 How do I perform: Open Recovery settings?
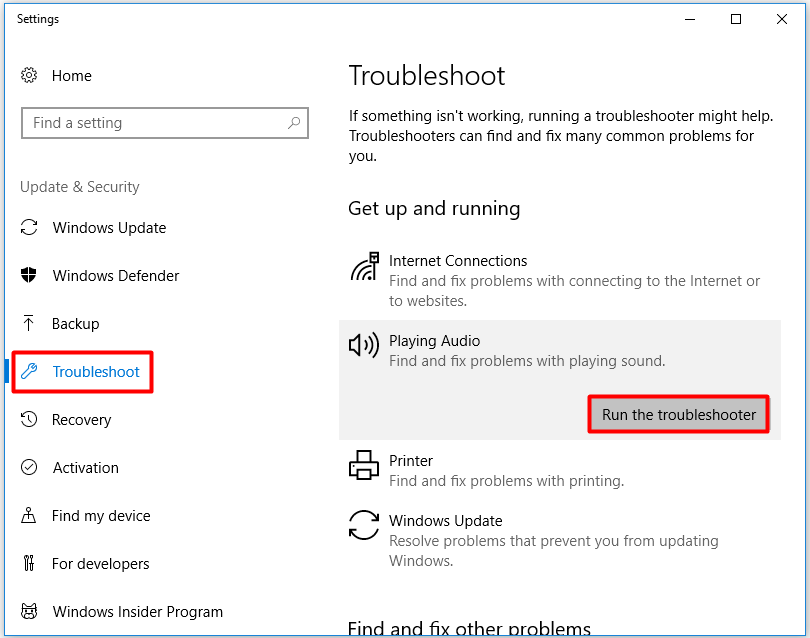[82, 420]
